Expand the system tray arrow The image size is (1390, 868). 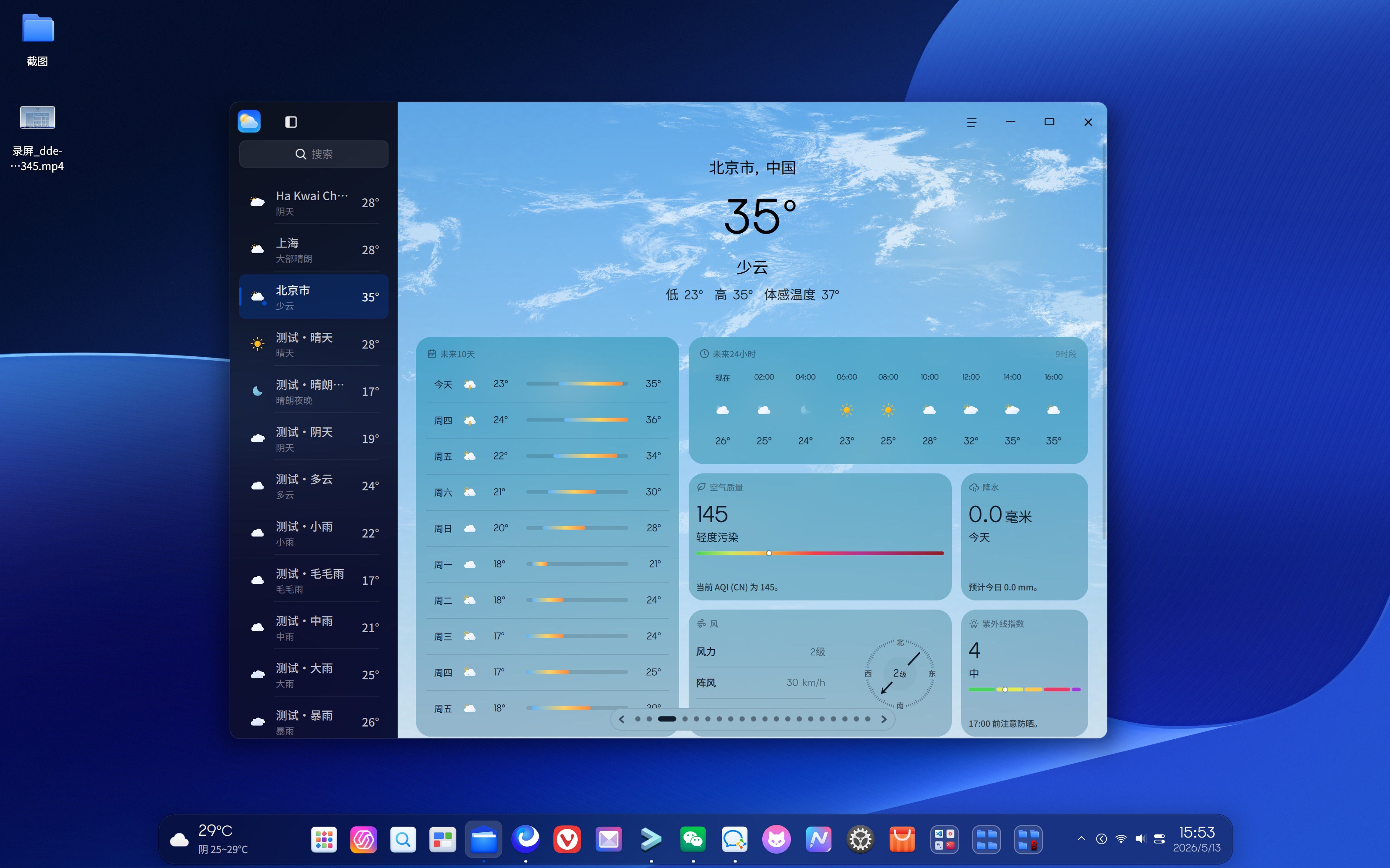(x=1081, y=839)
